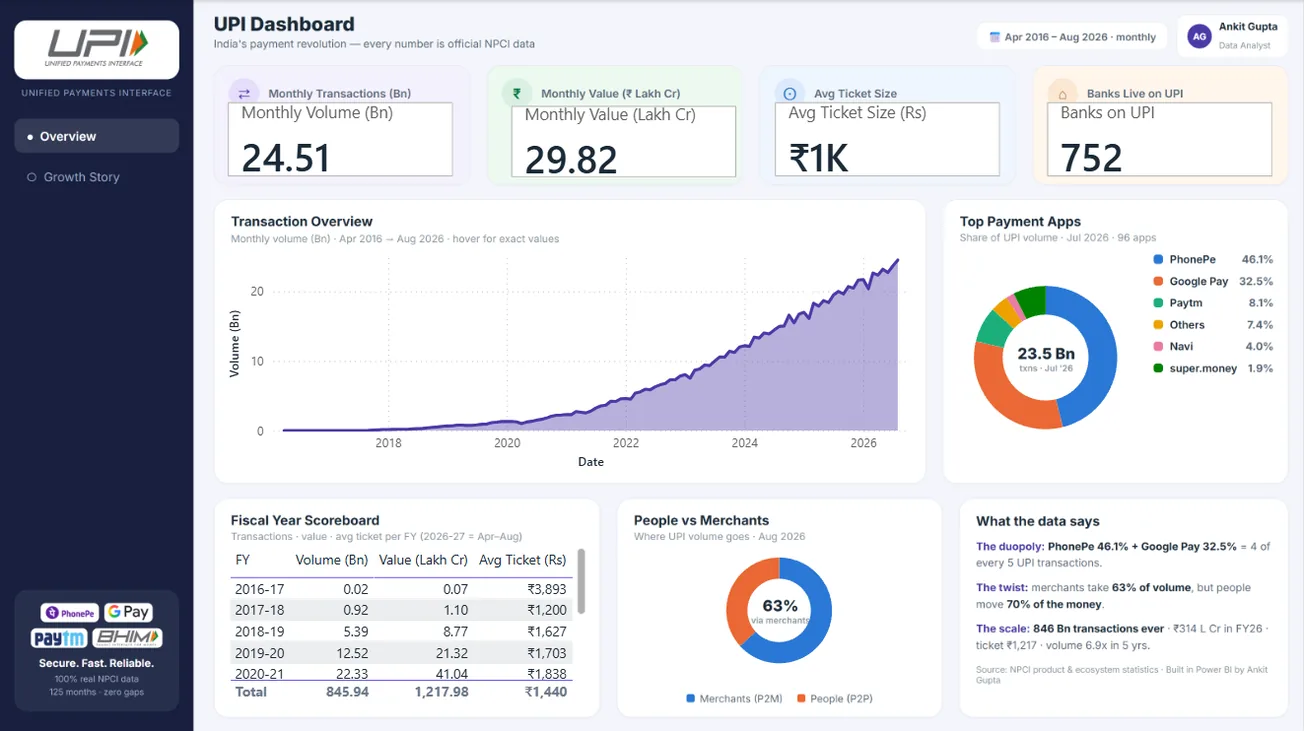This screenshot has height=731, width=1304.
Task: Click the 63% center label of the merchants donut
Action: pos(780,606)
